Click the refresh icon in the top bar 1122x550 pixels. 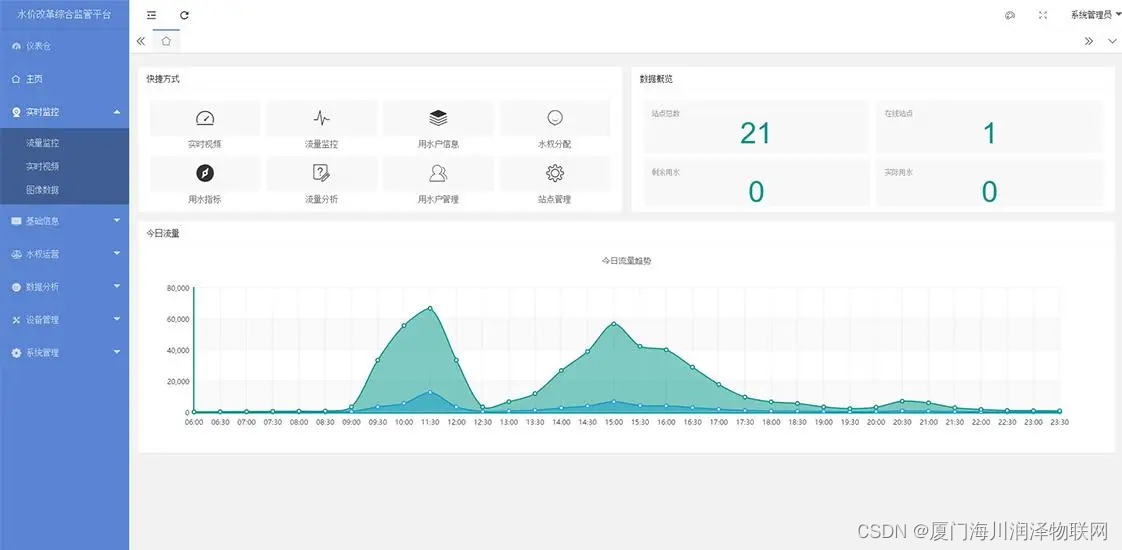click(x=184, y=15)
